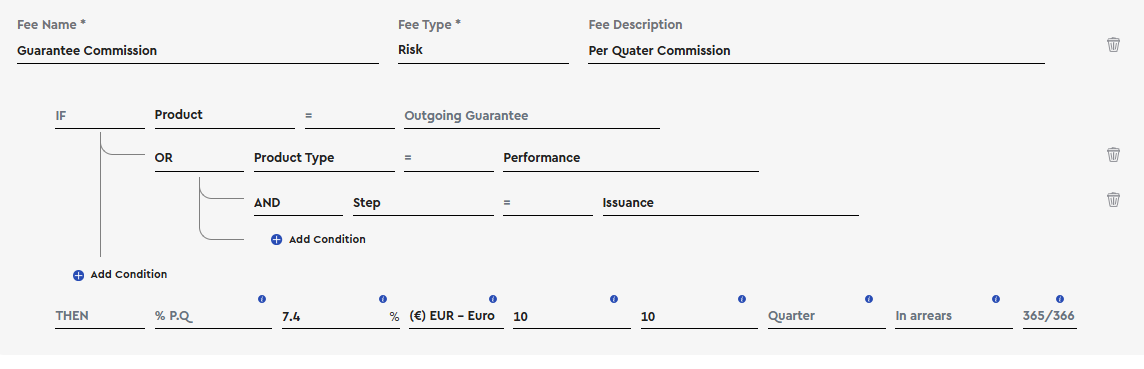1144x369 pixels.
Task: Open the In arrears payment timing dropdown
Action: click(x=954, y=316)
